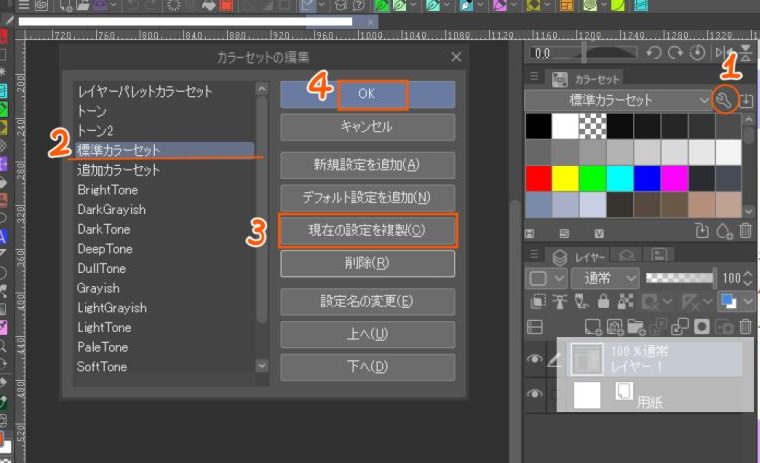The image size is (760, 463).
Task: Open color set editor with wrench icon
Action: [x=725, y=100]
